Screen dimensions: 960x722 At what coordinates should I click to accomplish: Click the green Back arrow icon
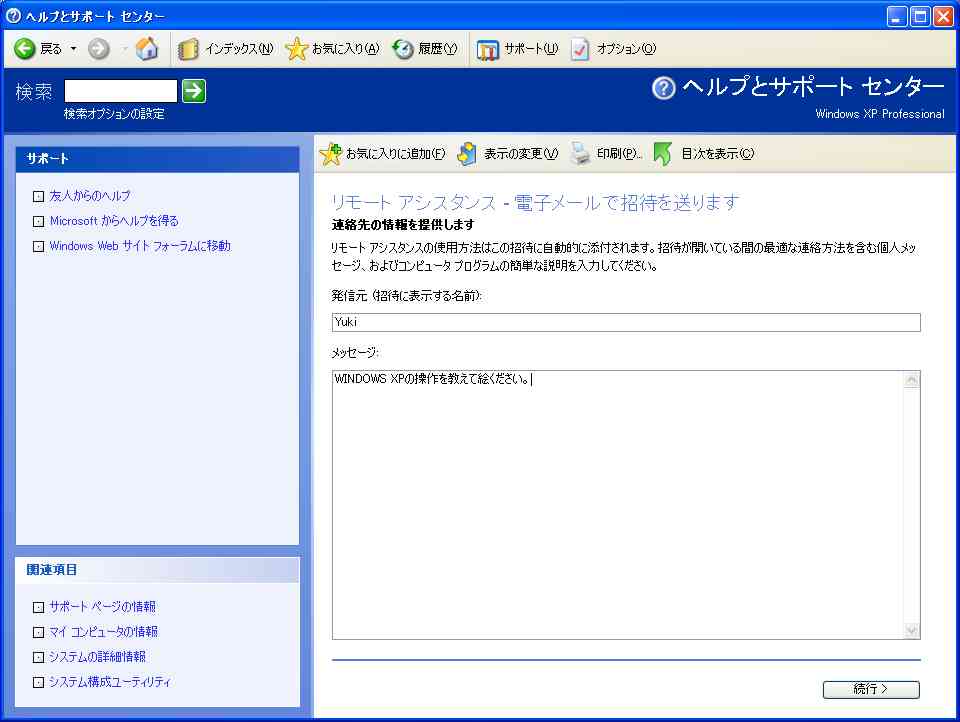24,48
